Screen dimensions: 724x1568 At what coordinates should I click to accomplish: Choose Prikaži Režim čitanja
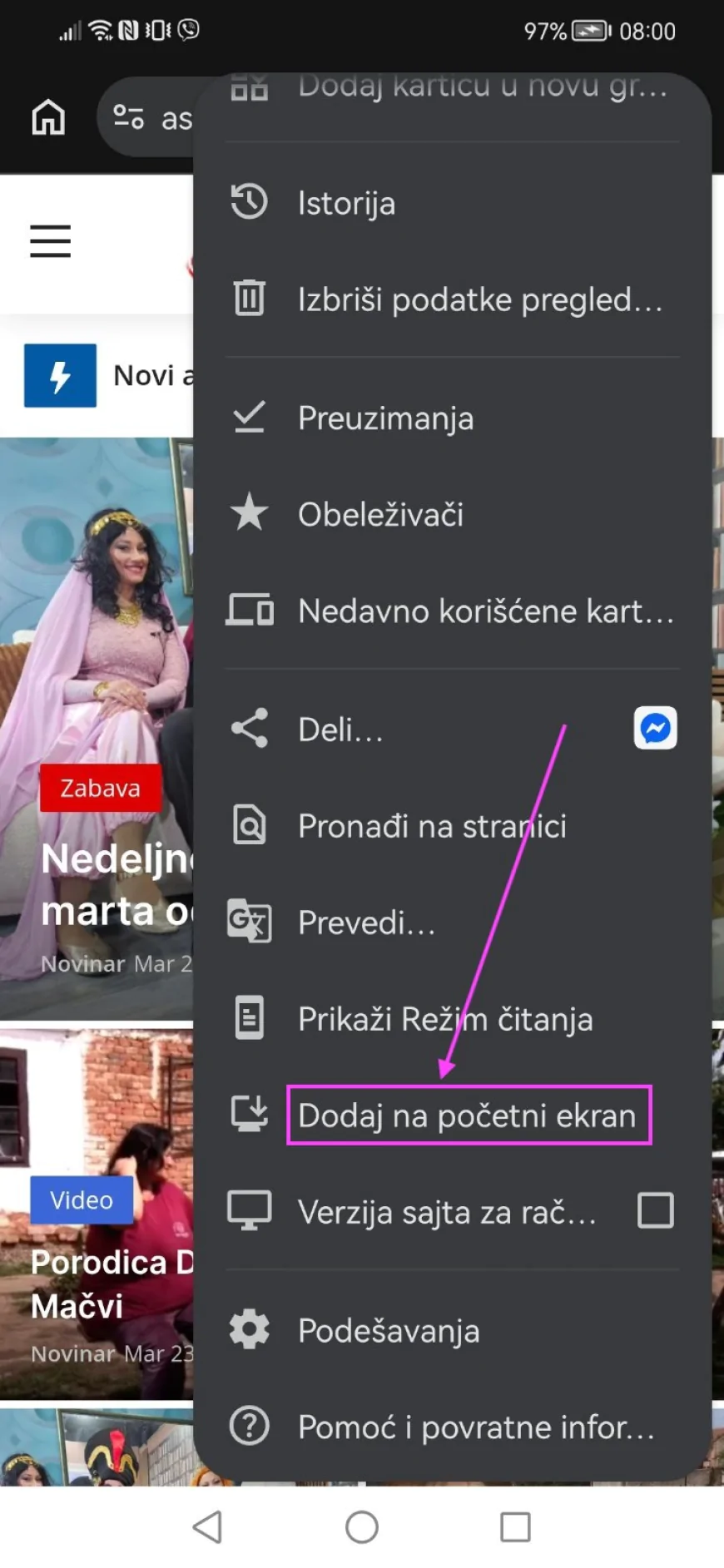coord(444,1019)
